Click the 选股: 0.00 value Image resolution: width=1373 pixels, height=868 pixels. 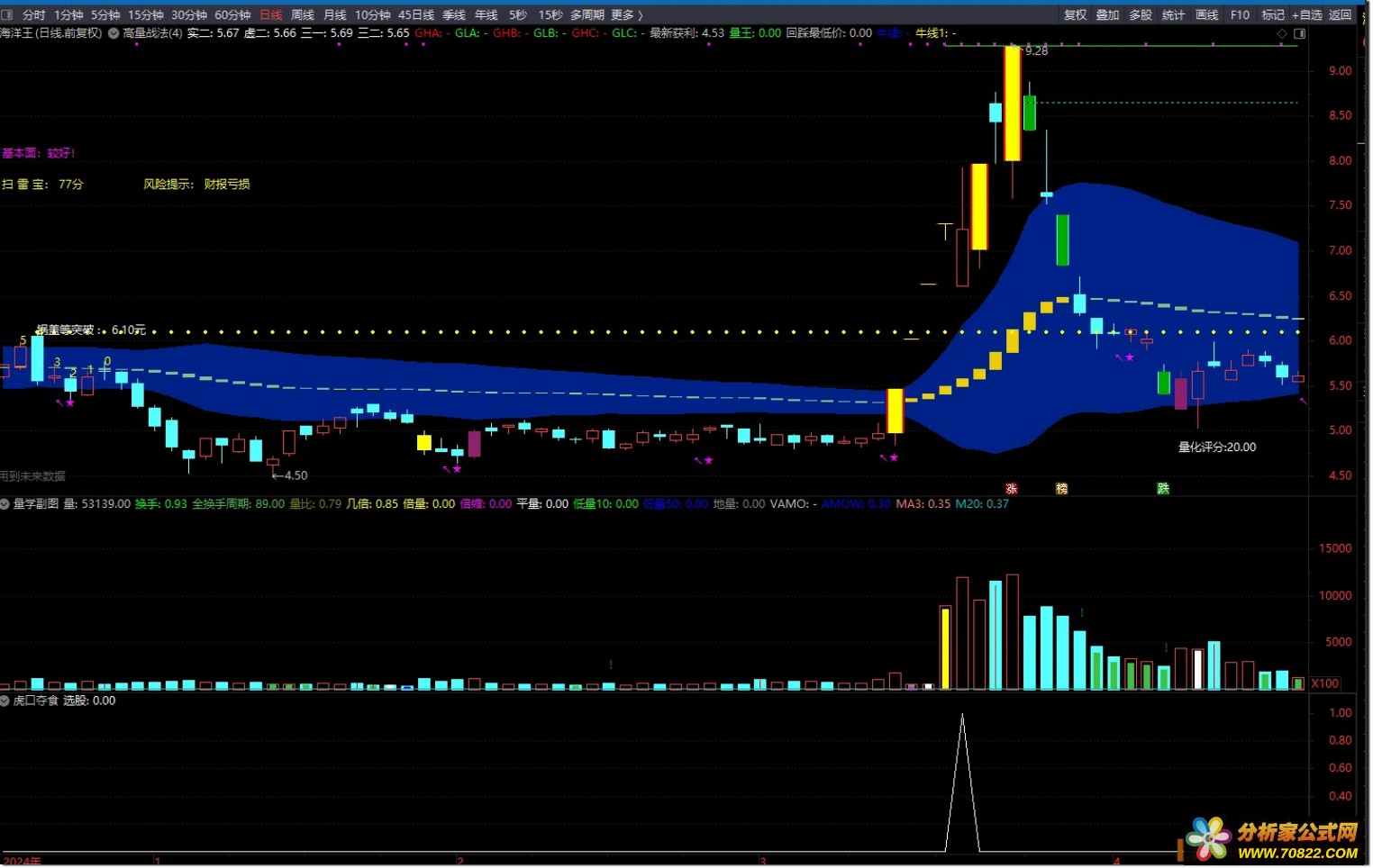[89, 701]
